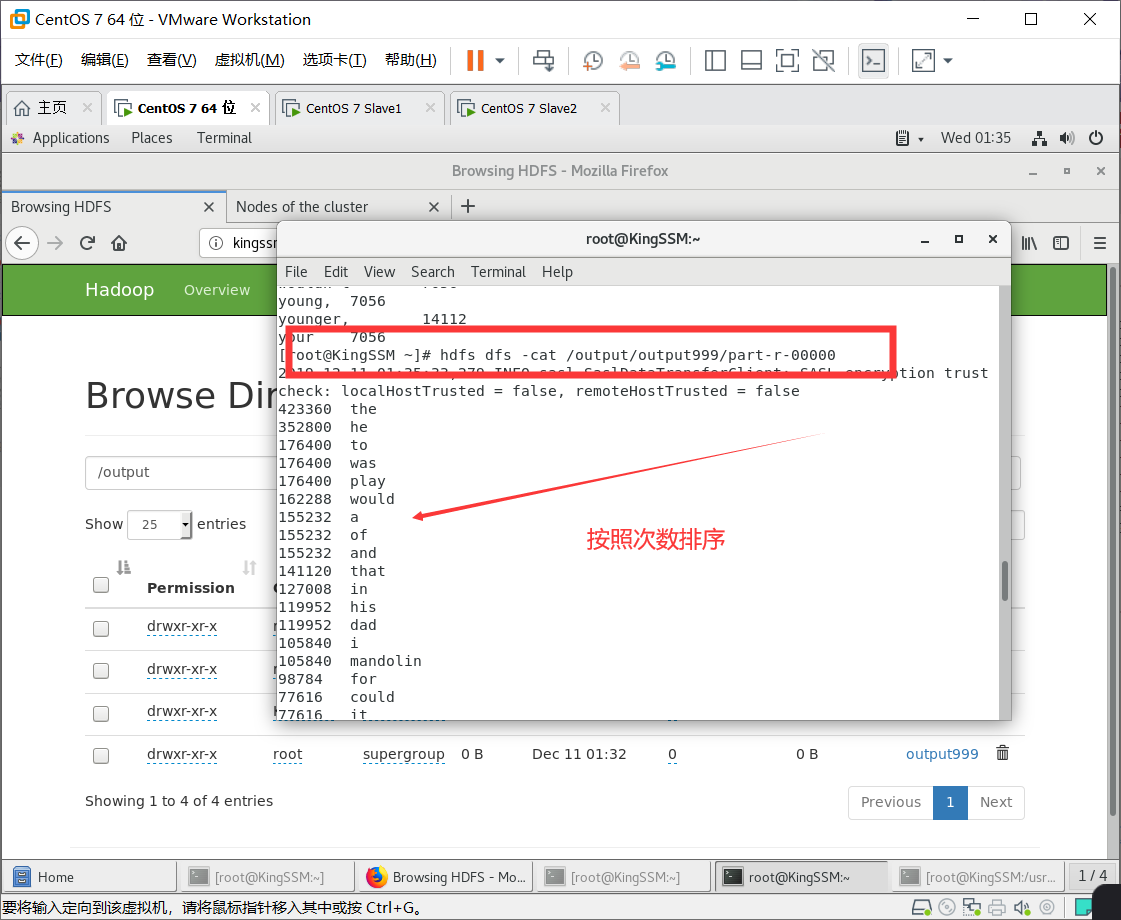Screen dimensions: 1121x920
Task: Open the input method indicator dropdown
Action: tap(909, 138)
